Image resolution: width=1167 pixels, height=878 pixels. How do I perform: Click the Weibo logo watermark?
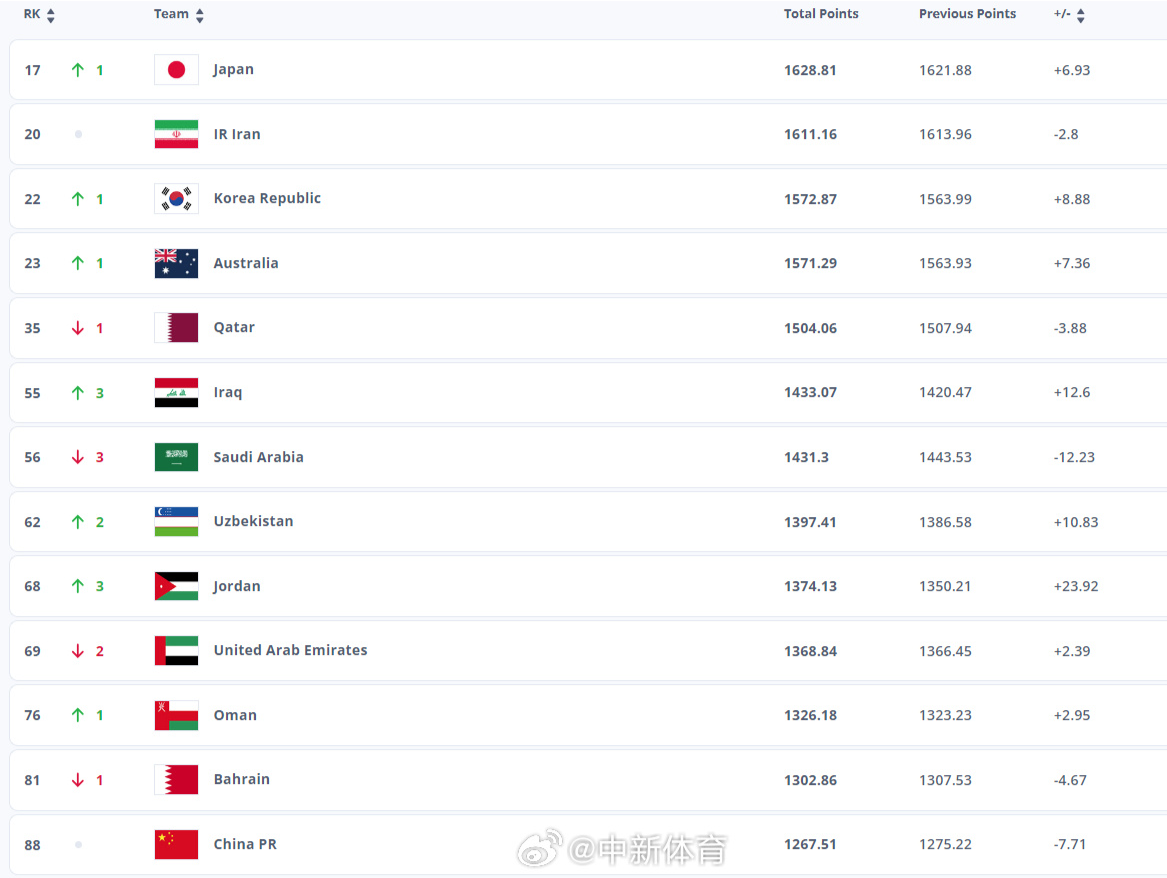(540, 848)
